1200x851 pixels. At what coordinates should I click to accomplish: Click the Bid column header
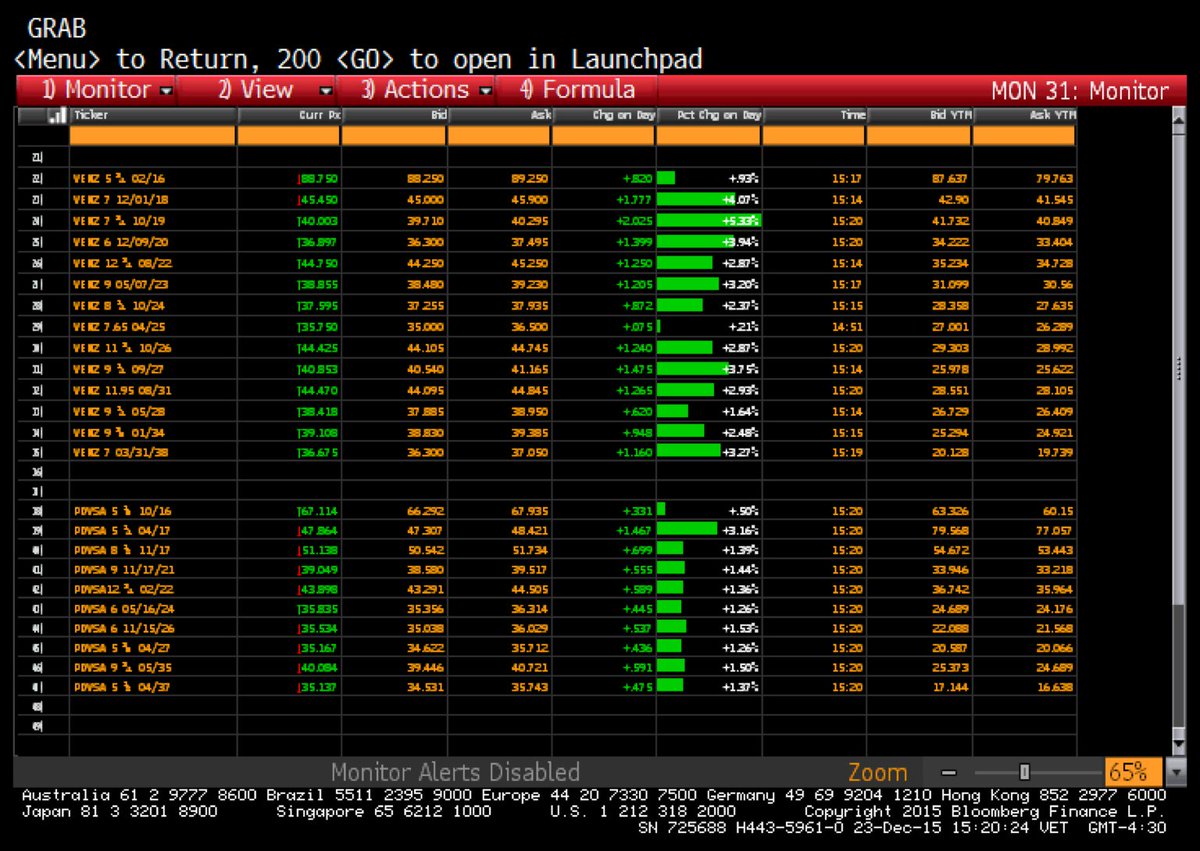coord(394,115)
